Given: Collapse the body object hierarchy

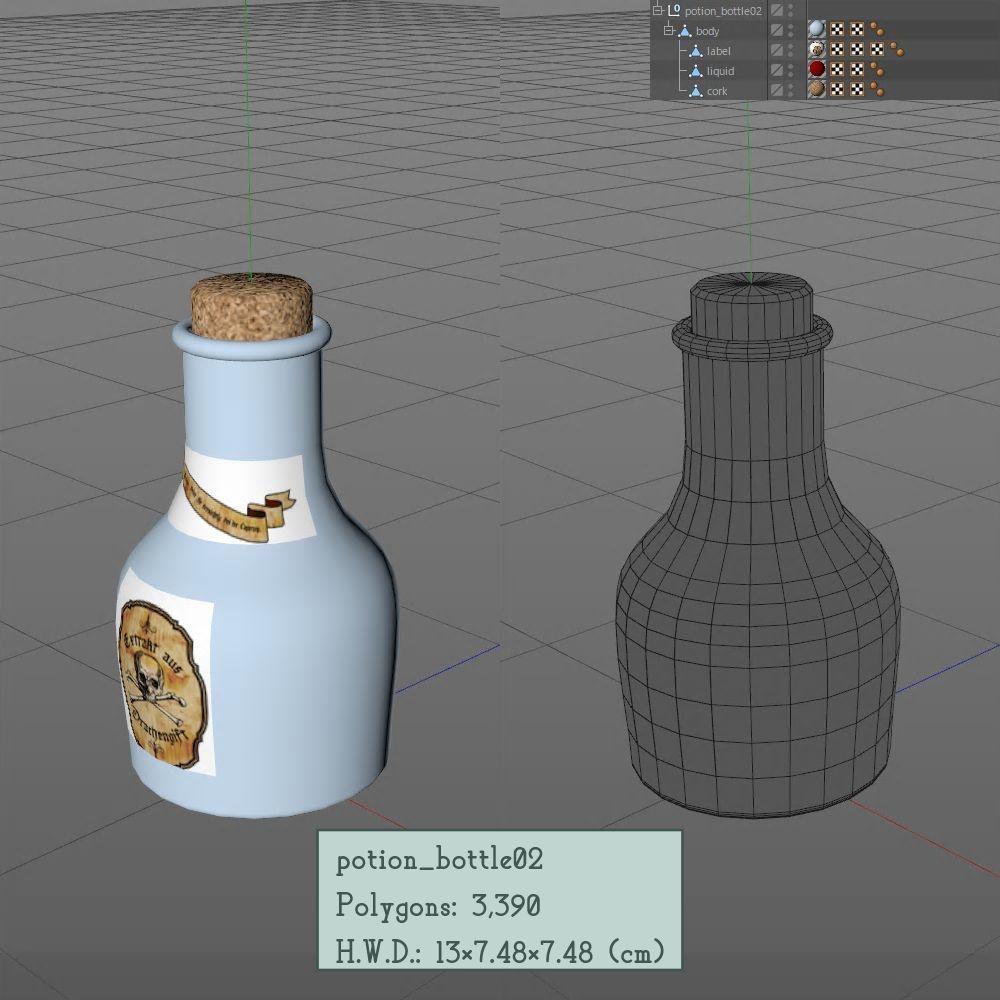Looking at the screenshot, I should tap(668, 30).
